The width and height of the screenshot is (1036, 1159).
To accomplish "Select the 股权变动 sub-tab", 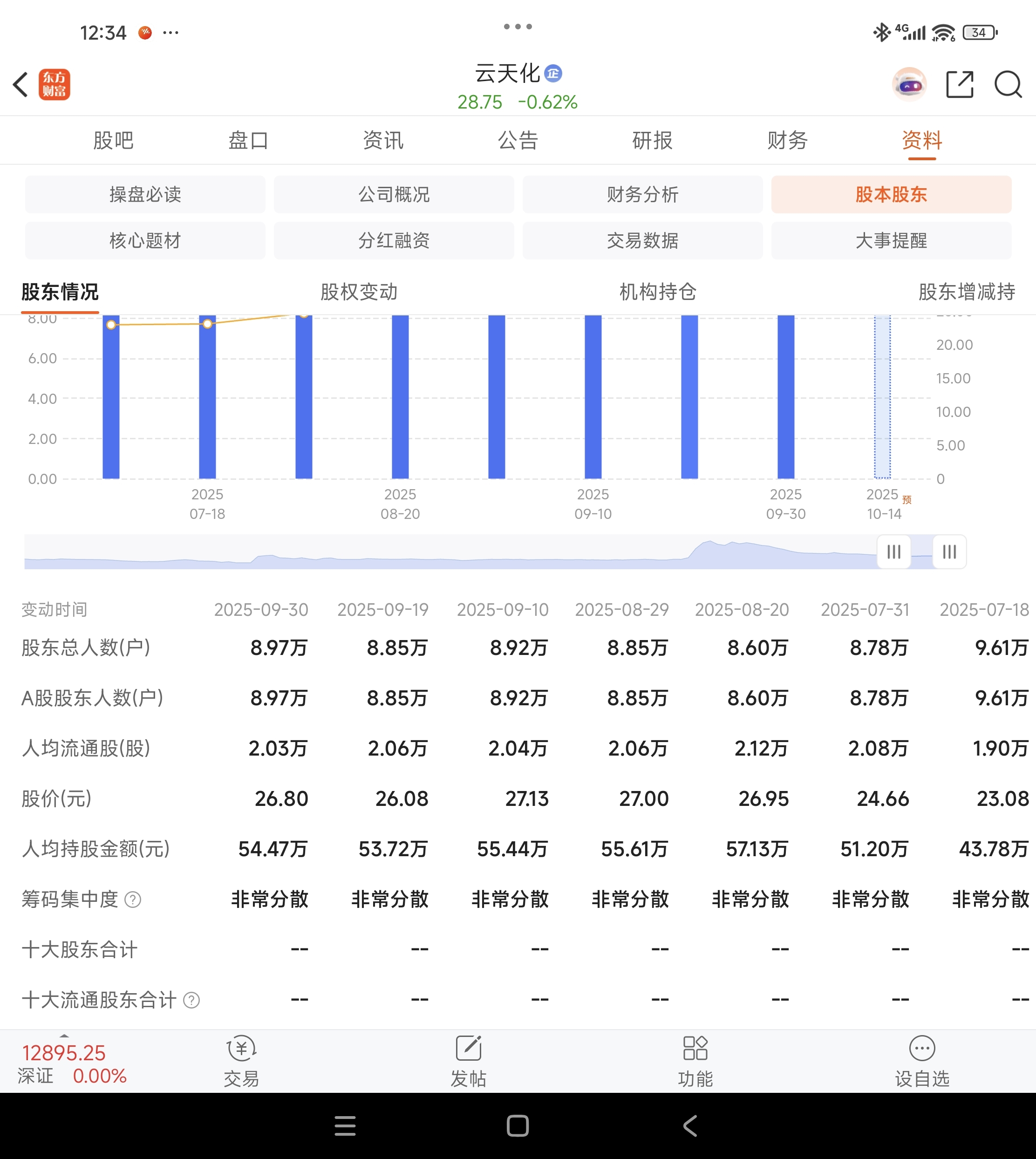I will tap(359, 292).
